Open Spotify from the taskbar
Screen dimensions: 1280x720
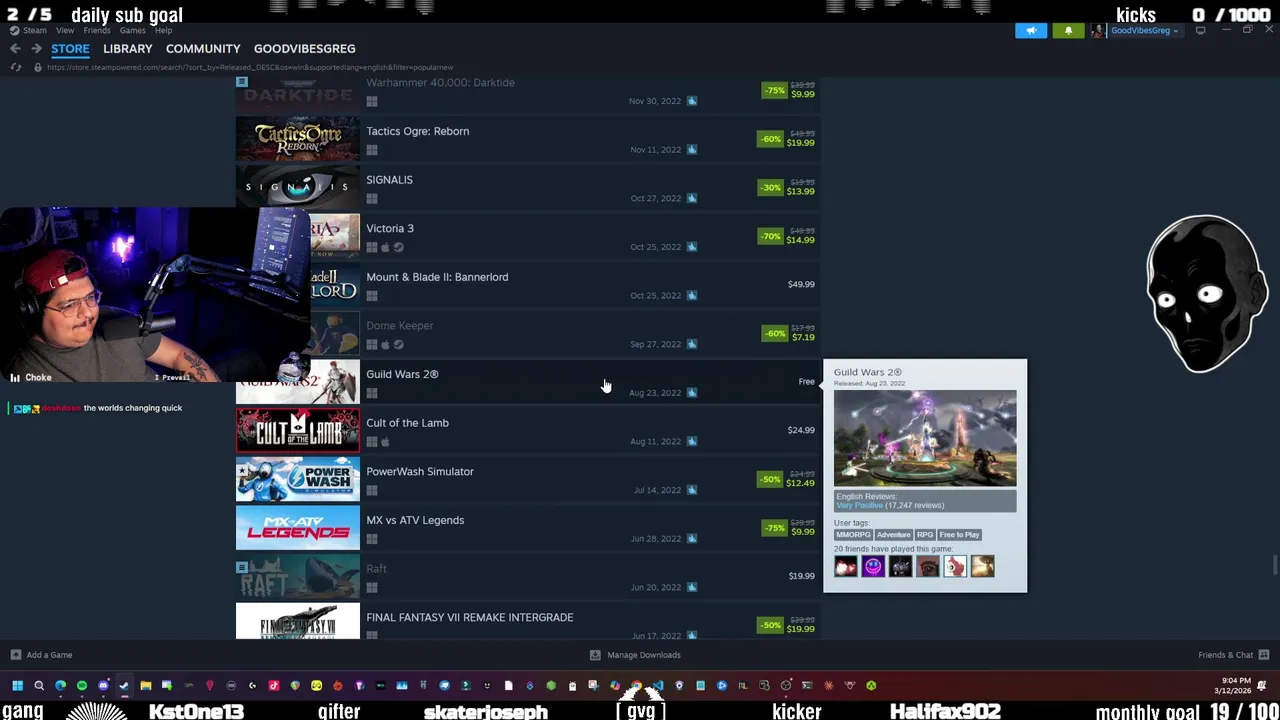pos(82,686)
